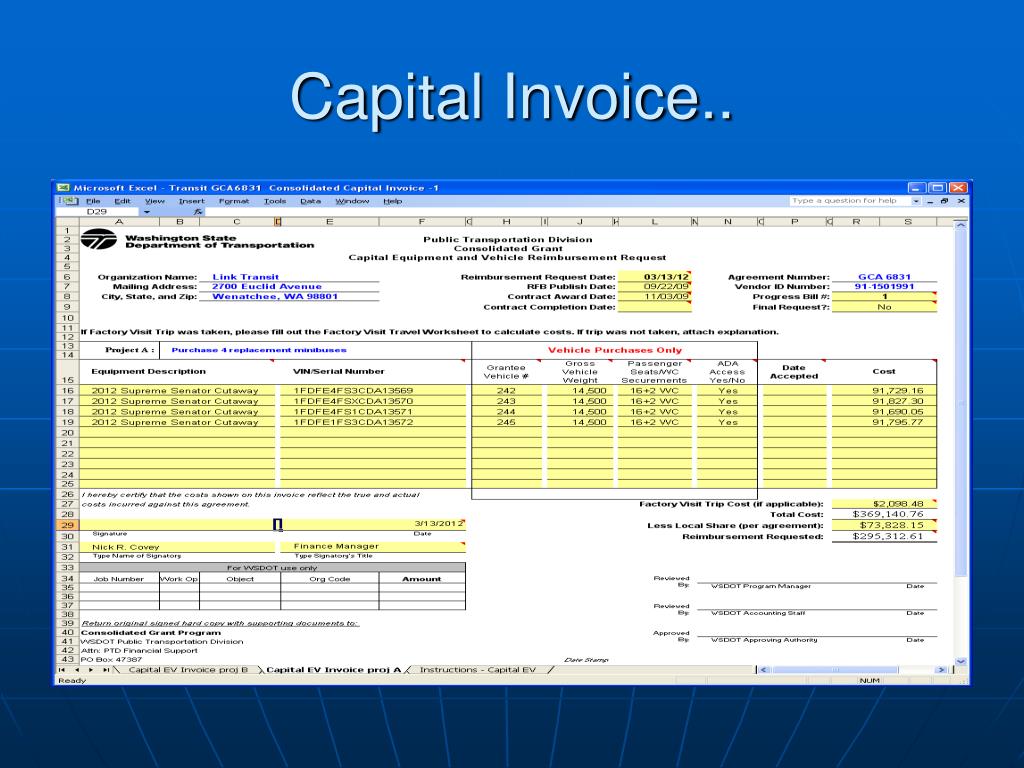The height and width of the screenshot is (768, 1024).
Task: Open the Format menu
Action: coord(234,201)
